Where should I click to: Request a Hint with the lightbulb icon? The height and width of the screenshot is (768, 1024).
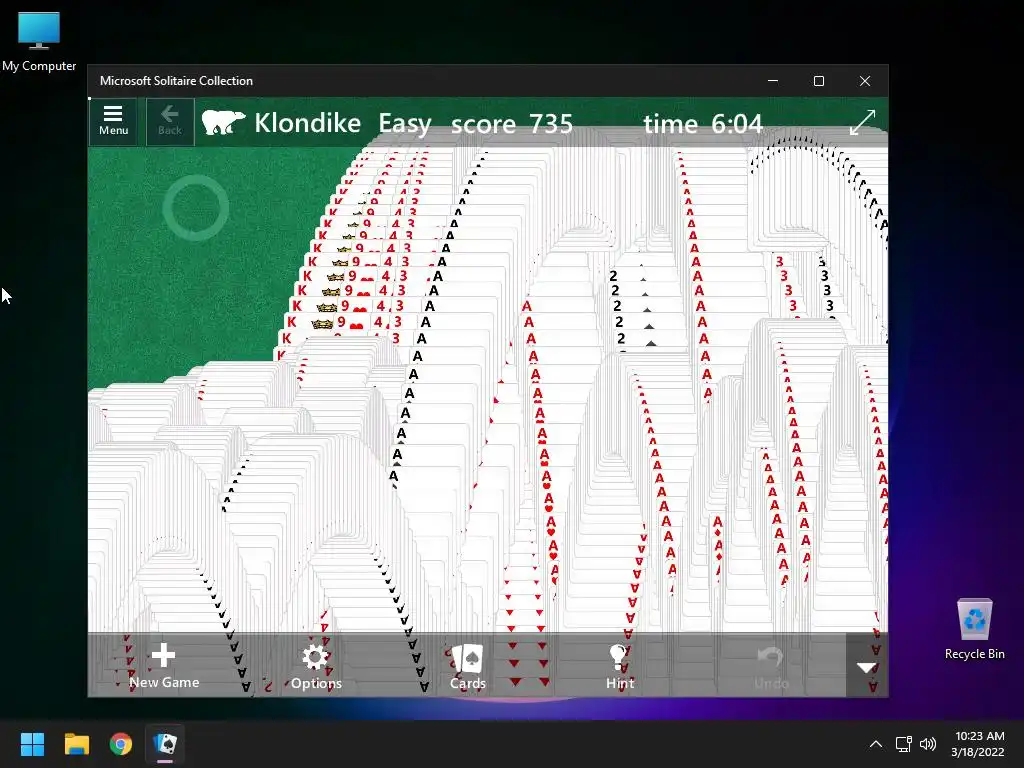click(x=620, y=667)
